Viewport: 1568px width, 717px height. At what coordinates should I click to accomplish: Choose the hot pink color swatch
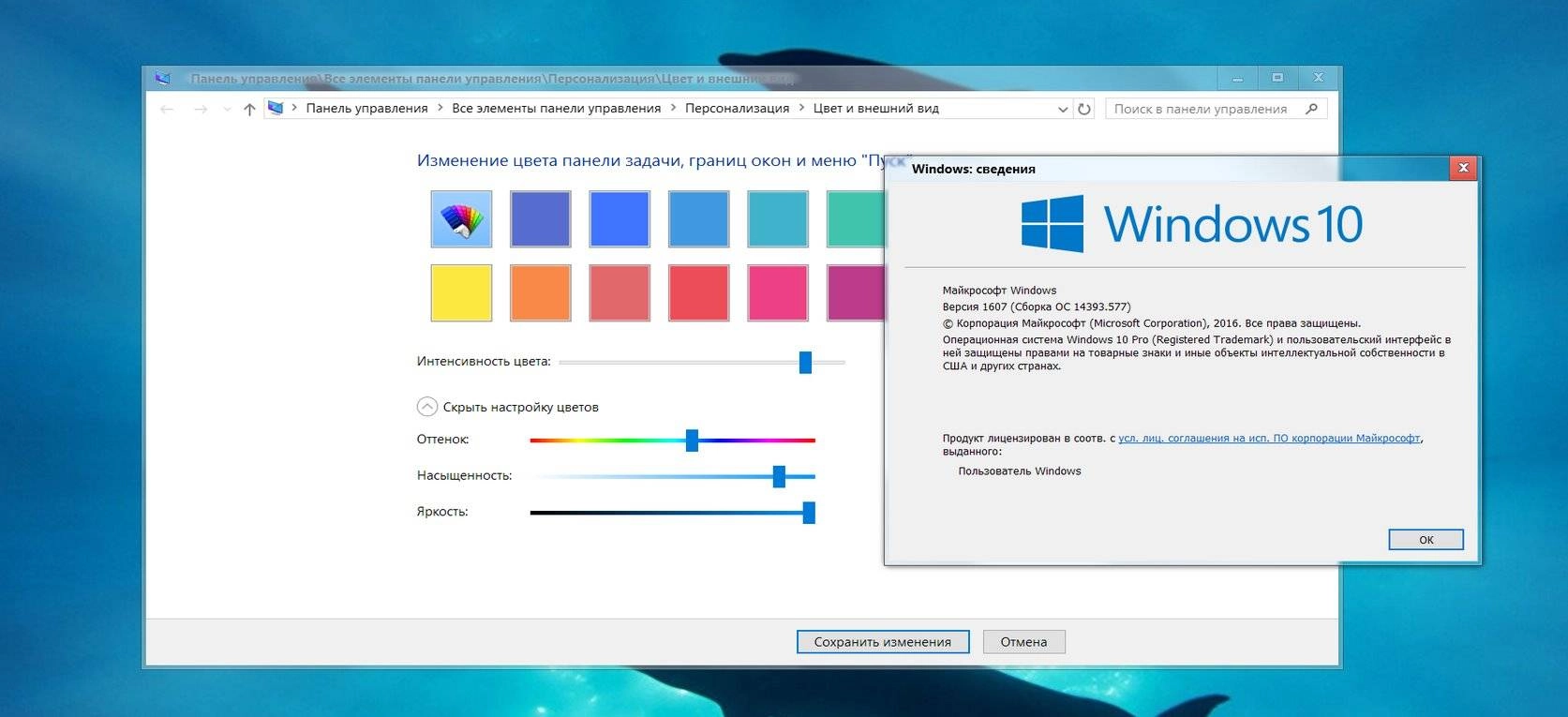[778, 292]
